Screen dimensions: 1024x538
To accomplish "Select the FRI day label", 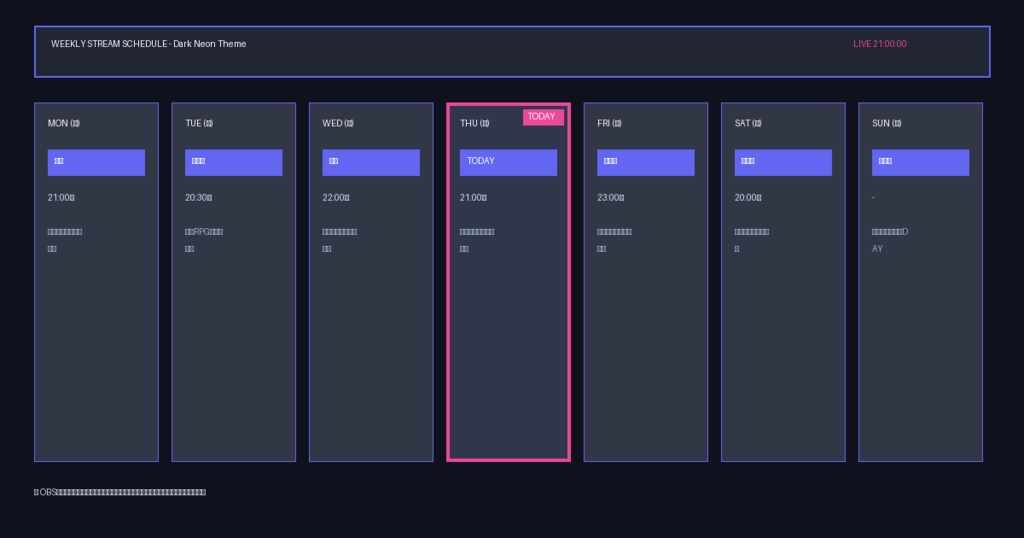I will (609, 123).
